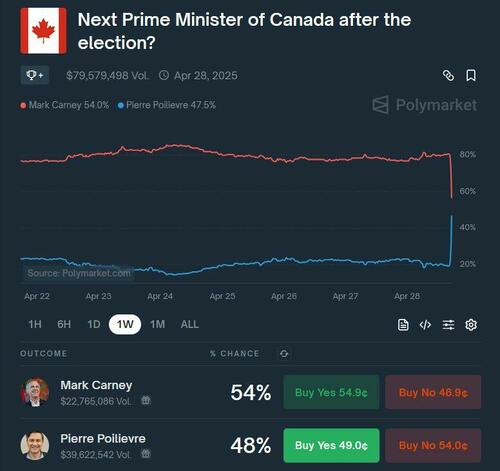Click Buy No 54.0¢ for Pierre Poilievre
The width and height of the screenshot is (500, 471).
(433, 445)
